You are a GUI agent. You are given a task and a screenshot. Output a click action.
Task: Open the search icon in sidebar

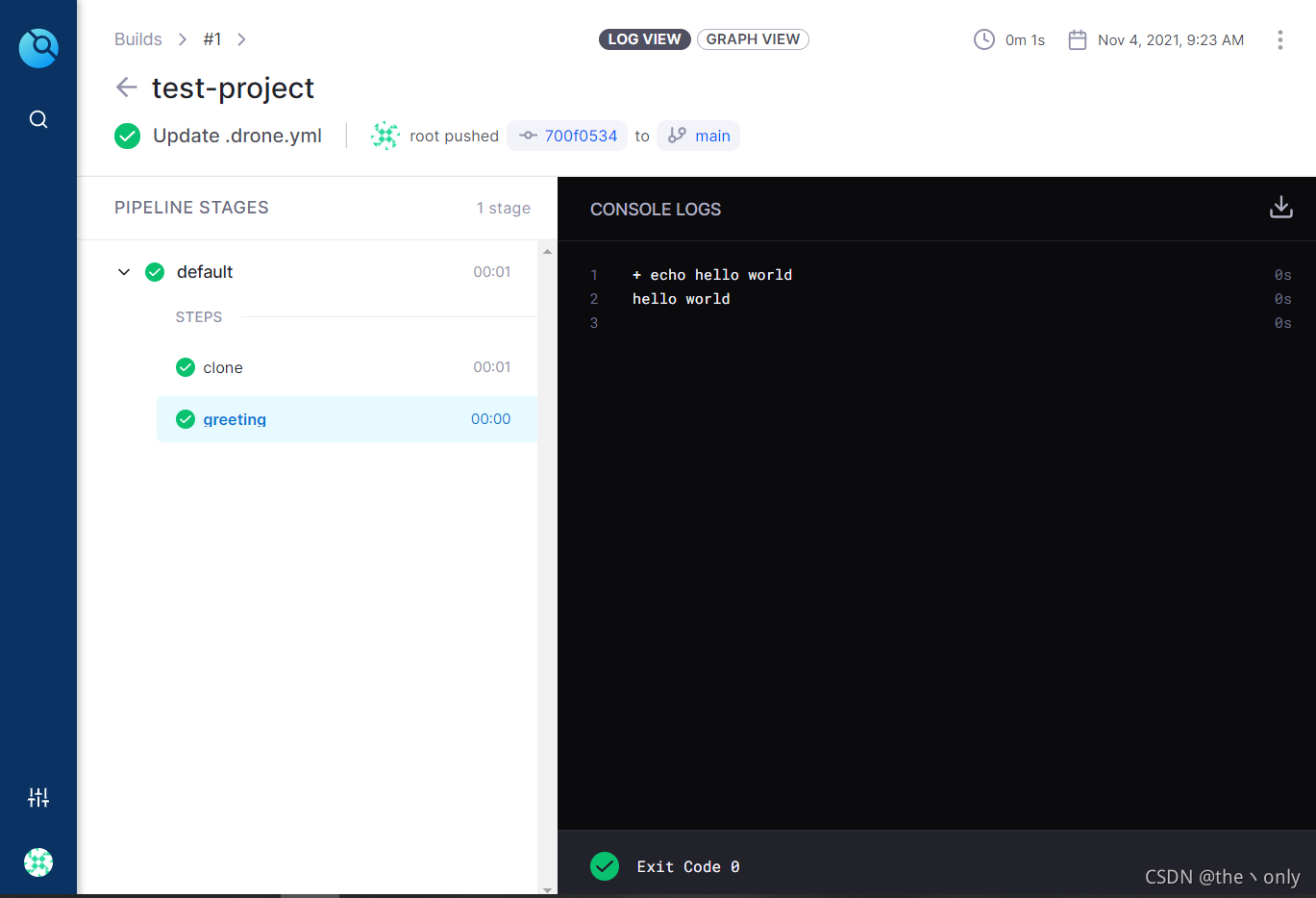(x=38, y=119)
